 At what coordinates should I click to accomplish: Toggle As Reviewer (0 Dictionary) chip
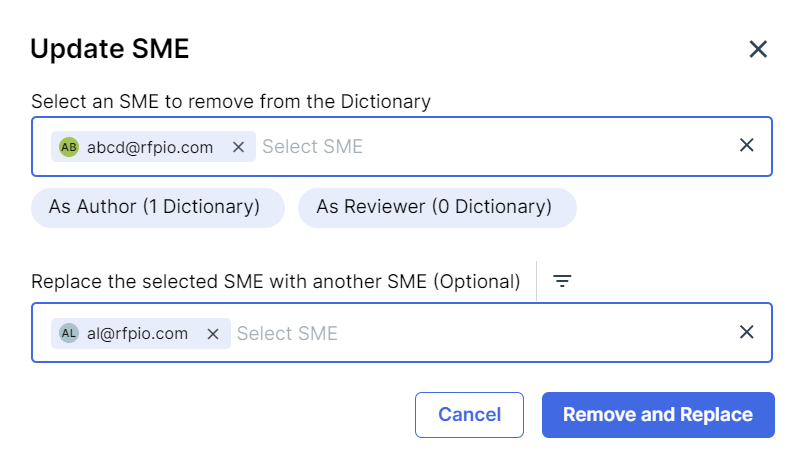click(x=437, y=208)
